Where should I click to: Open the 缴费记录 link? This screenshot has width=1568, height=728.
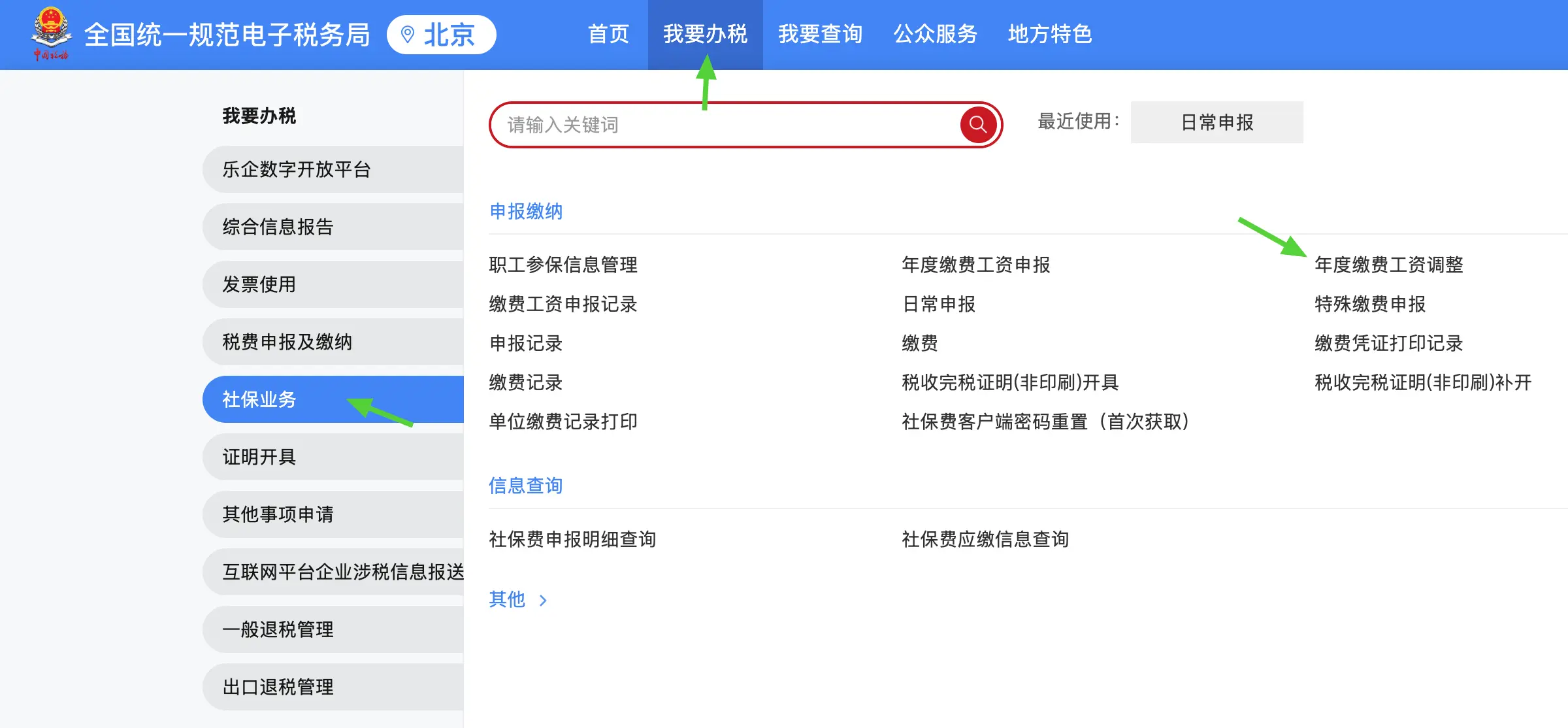526,382
